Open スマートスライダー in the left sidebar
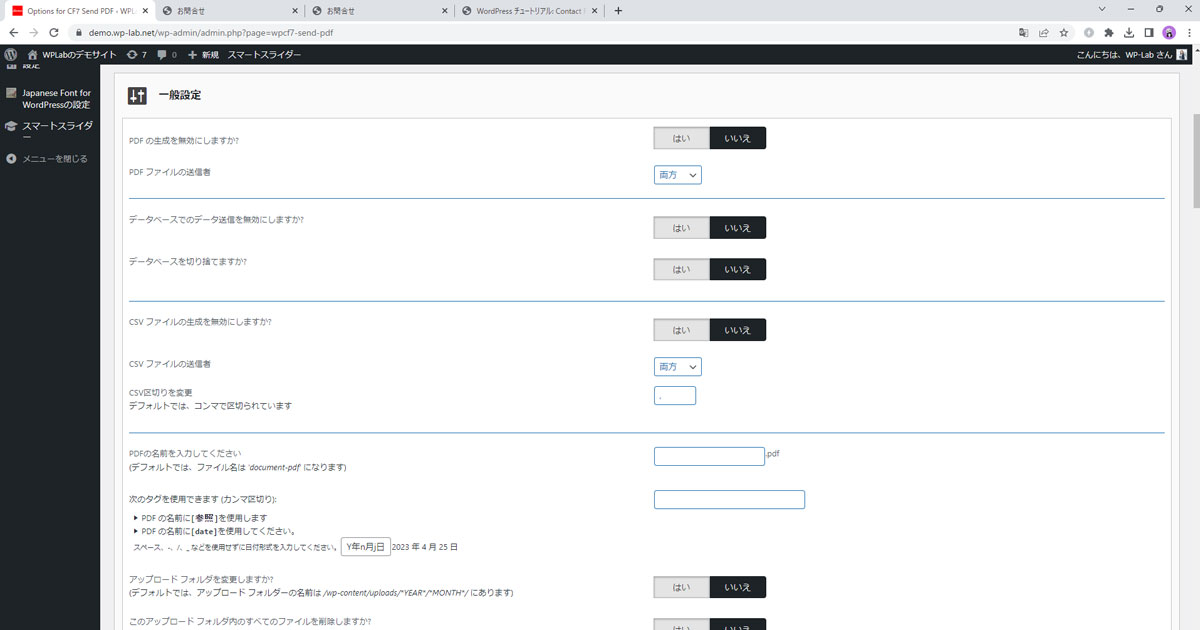The image size is (1200, 630). [60, 127]
